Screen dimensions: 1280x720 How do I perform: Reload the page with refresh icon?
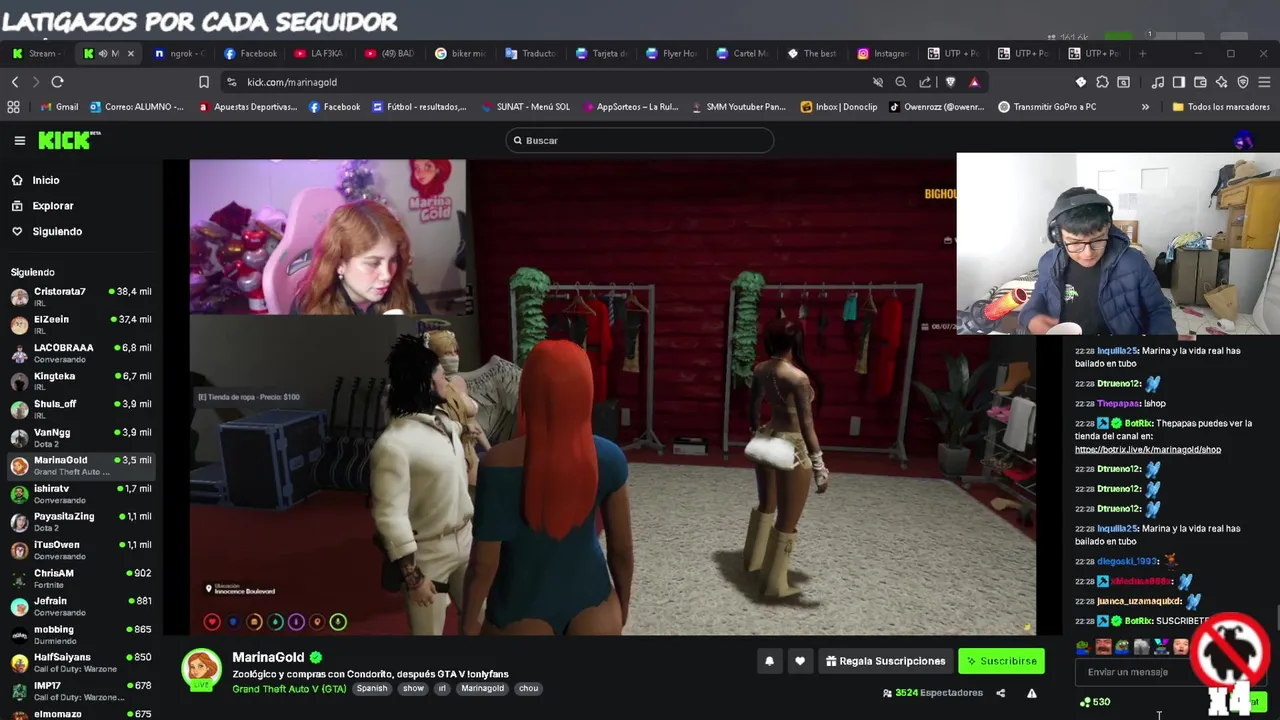57,82
